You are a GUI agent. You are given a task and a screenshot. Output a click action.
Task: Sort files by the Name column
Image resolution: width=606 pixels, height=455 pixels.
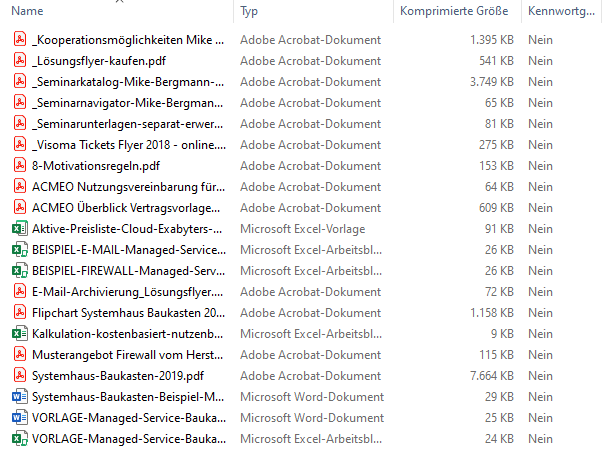[28, 11]
